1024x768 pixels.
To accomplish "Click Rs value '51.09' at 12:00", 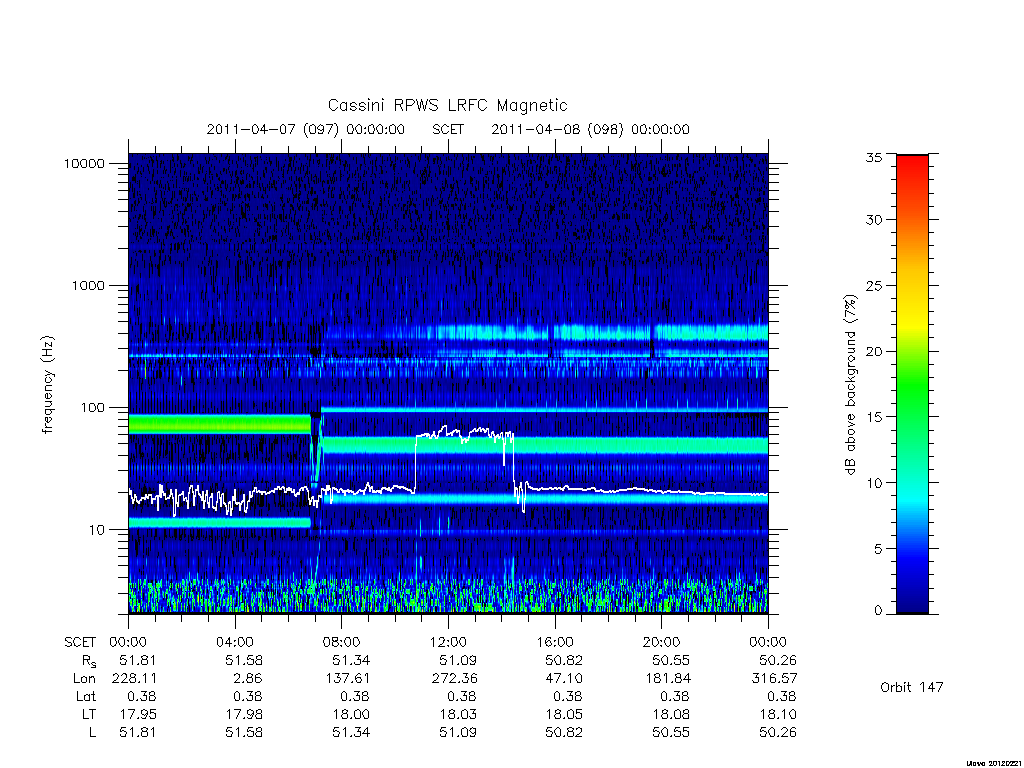I will pos(458,660).
